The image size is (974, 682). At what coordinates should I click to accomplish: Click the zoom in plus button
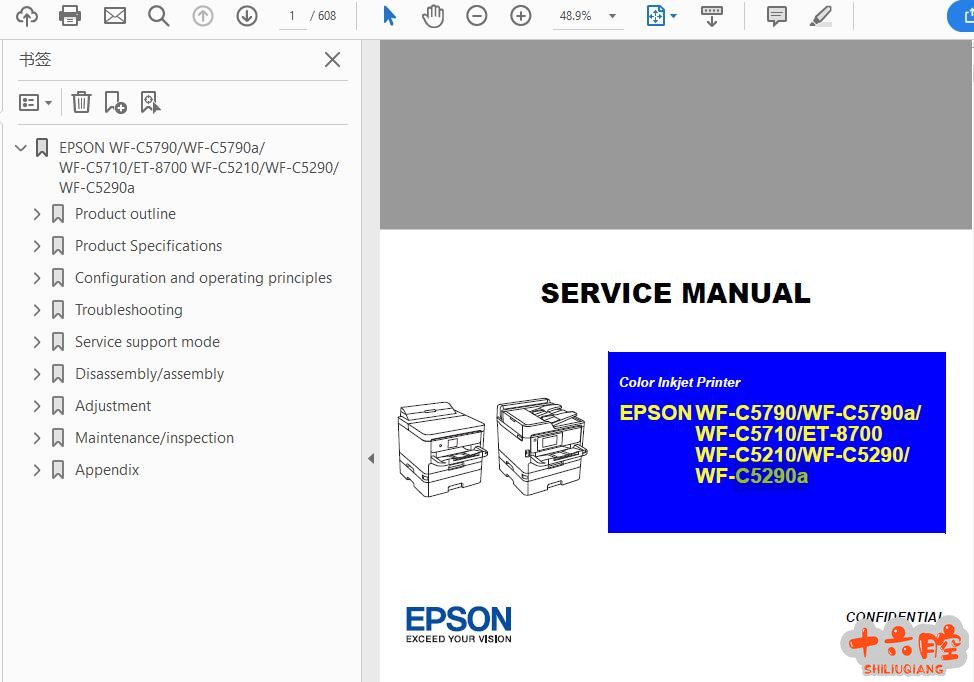521,16
